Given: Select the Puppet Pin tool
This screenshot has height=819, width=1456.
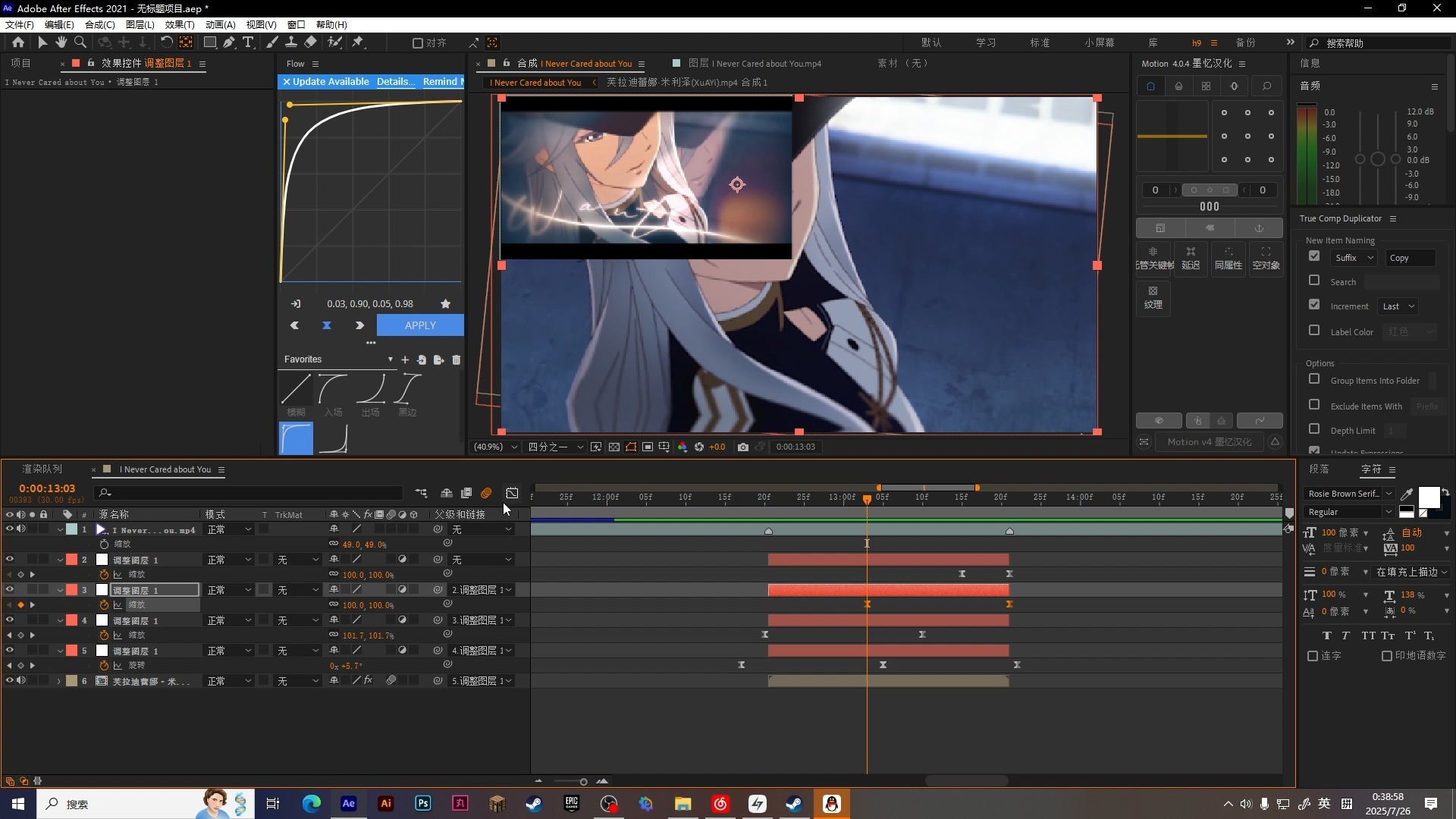Looking at the screenshot, I should click(x=358, y=42).
